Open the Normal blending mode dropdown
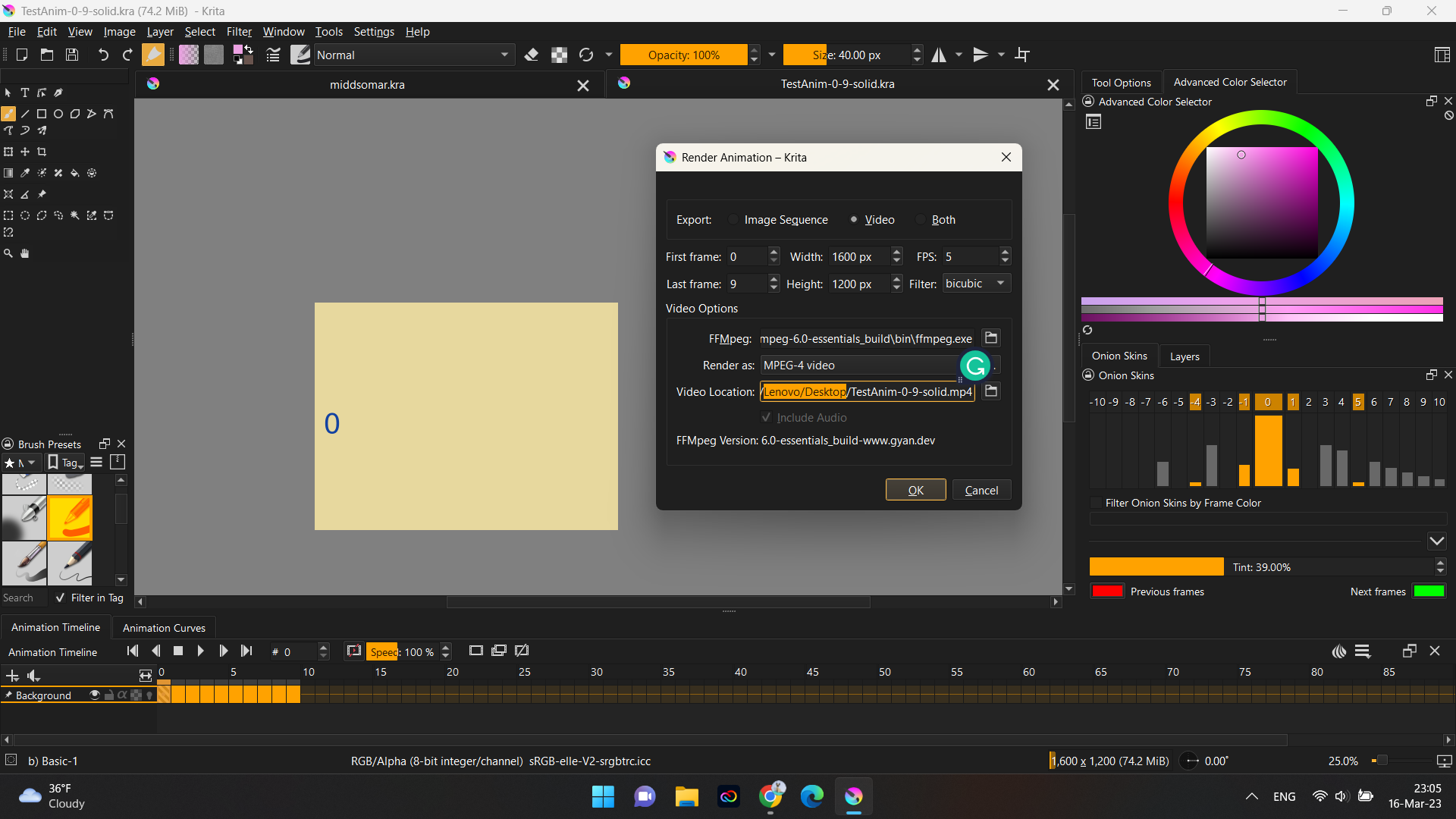The height and width of the screenshot is (819, 1456). 412,55
